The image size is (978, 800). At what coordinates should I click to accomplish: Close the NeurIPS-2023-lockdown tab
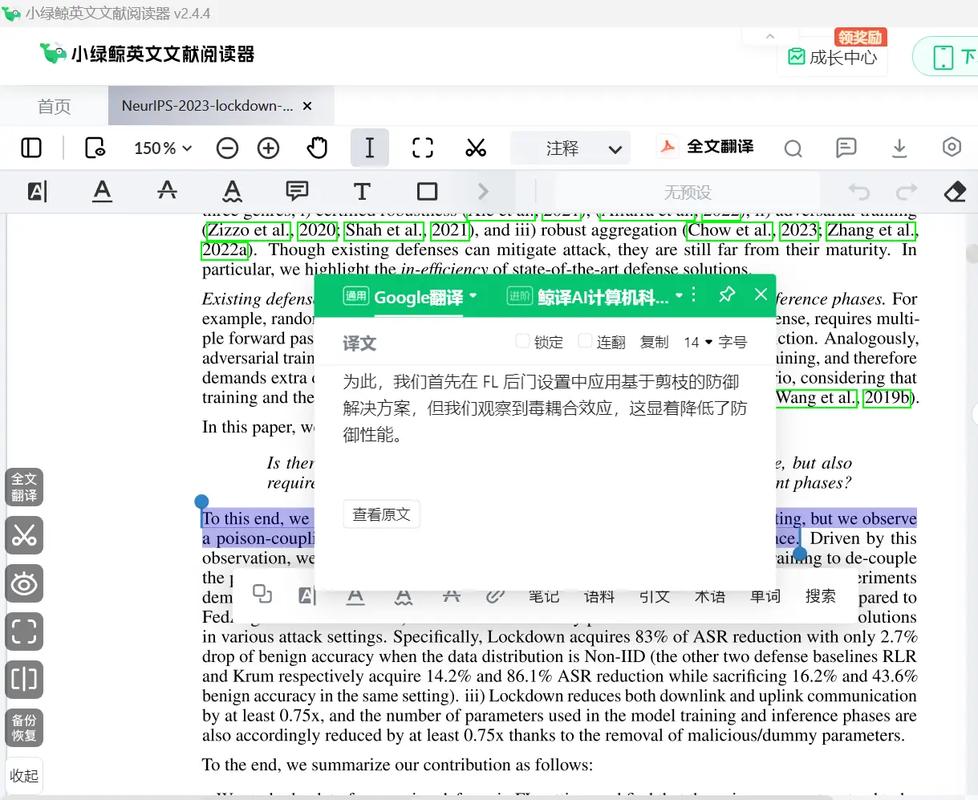click(x=307, y=107)
